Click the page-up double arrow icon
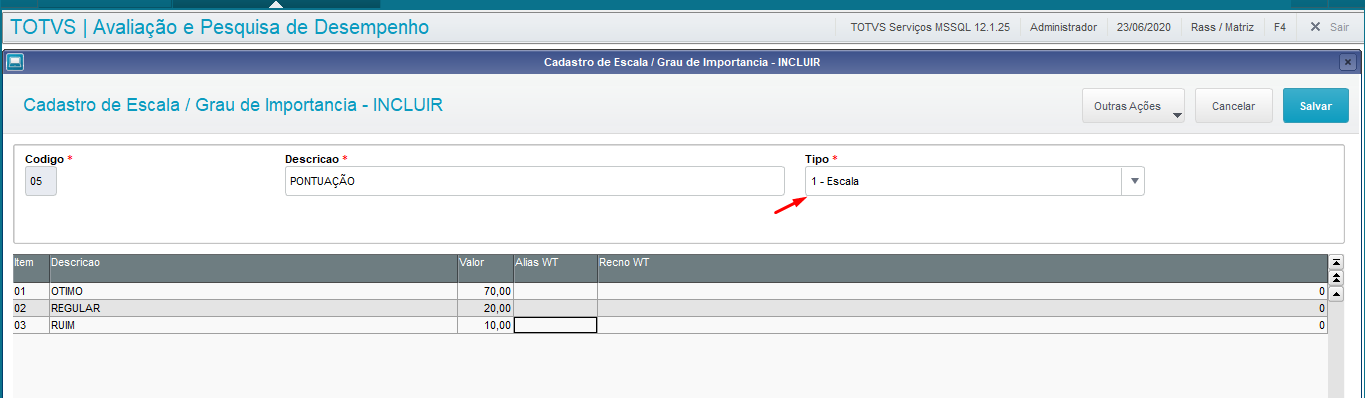This screenshot has height=398, width=1365. tap(1336, 277)
